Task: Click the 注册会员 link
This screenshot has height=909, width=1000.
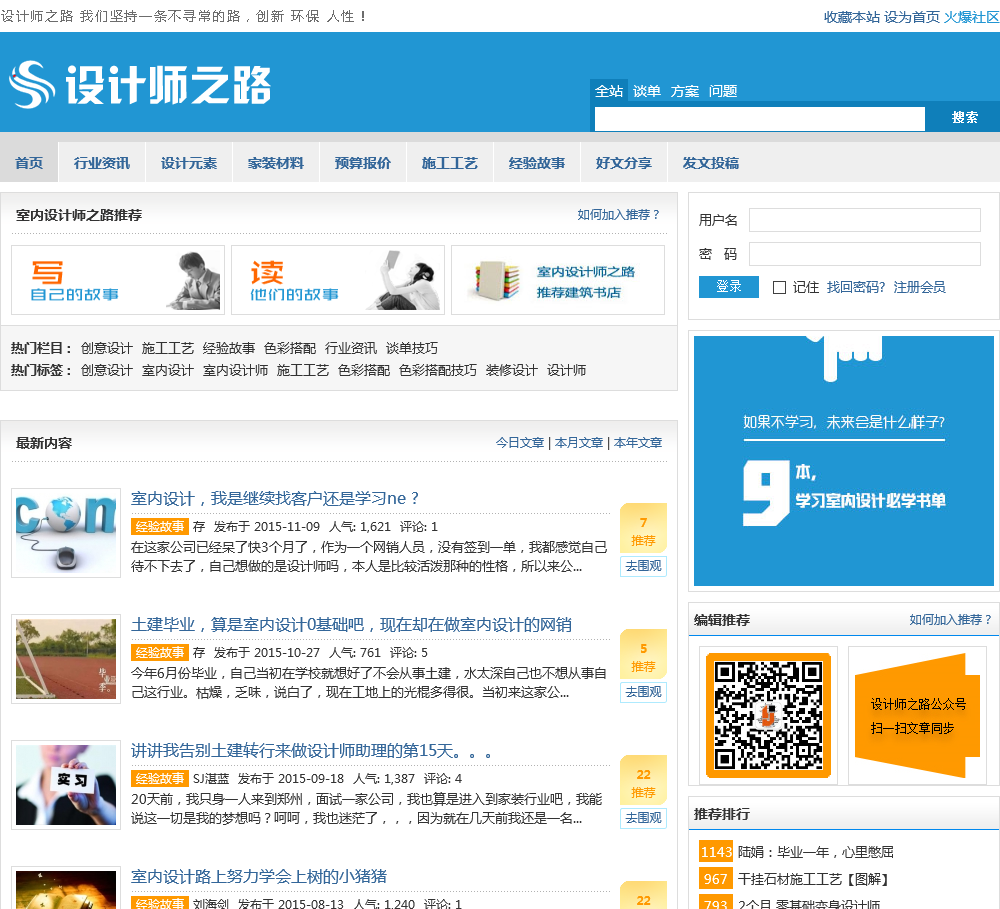Action: [919, 287]
